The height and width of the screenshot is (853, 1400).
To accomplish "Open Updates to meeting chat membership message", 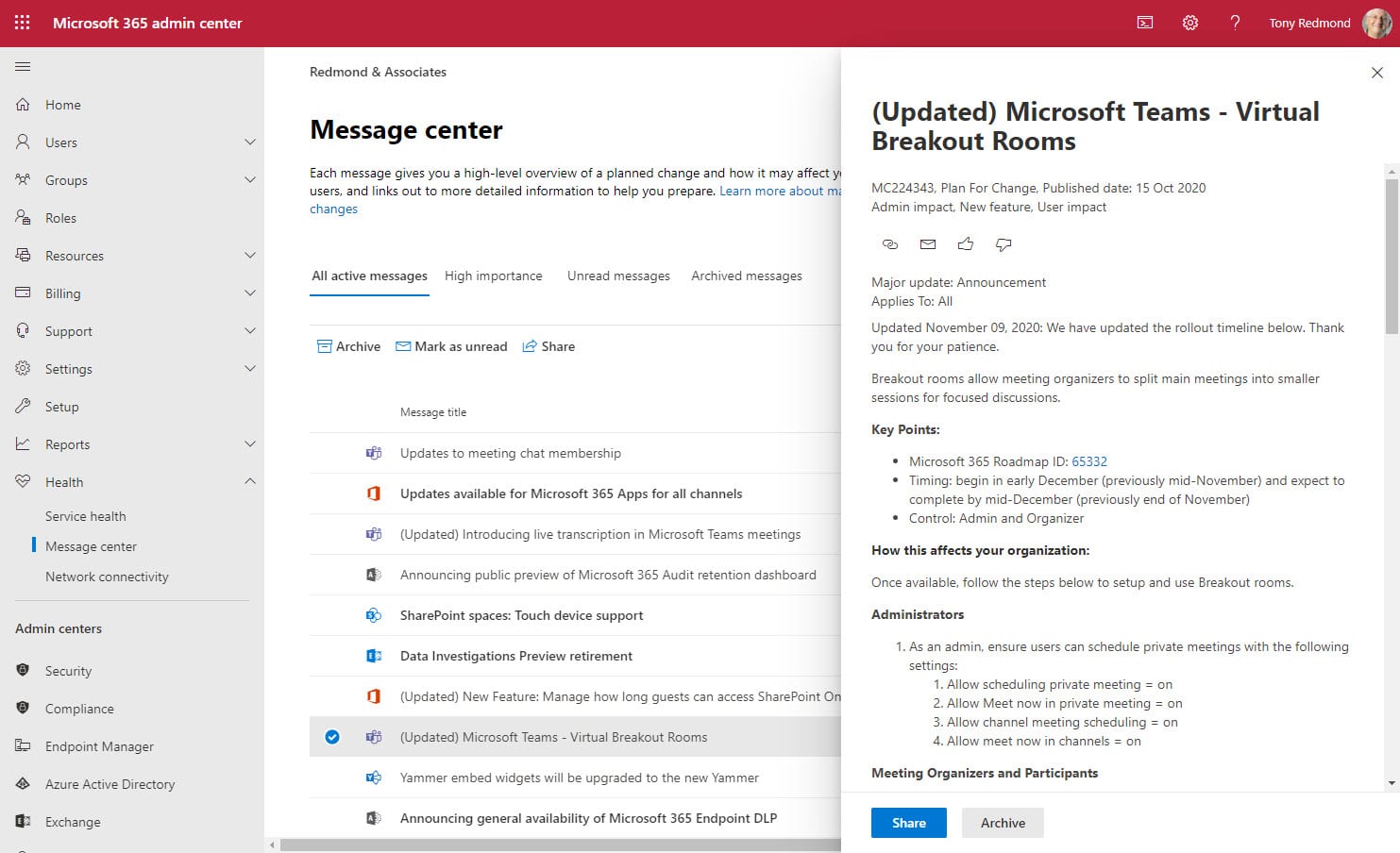I will point(511,453).
